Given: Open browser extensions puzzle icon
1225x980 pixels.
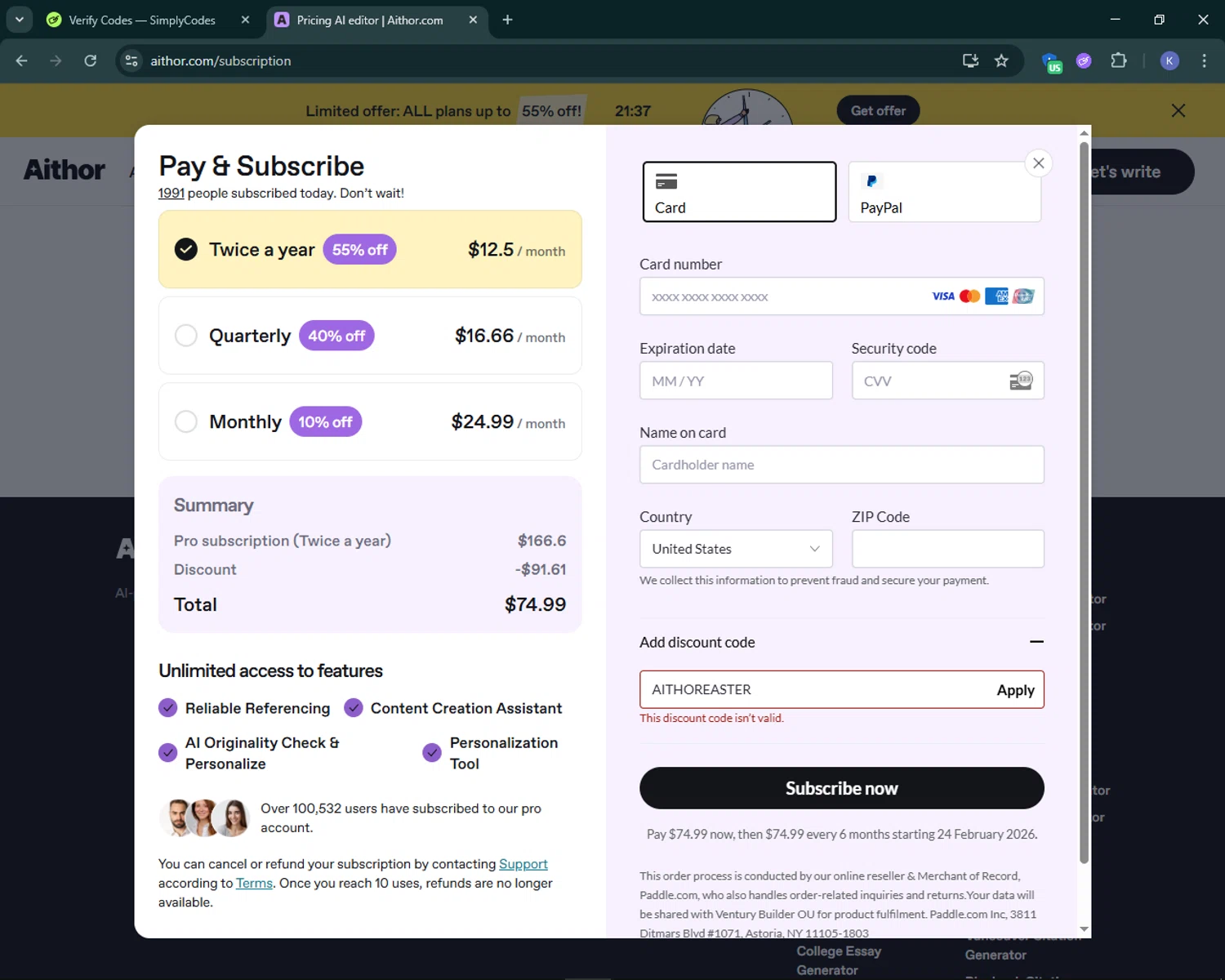Looking at the screenshot, I should (1119, 60).
